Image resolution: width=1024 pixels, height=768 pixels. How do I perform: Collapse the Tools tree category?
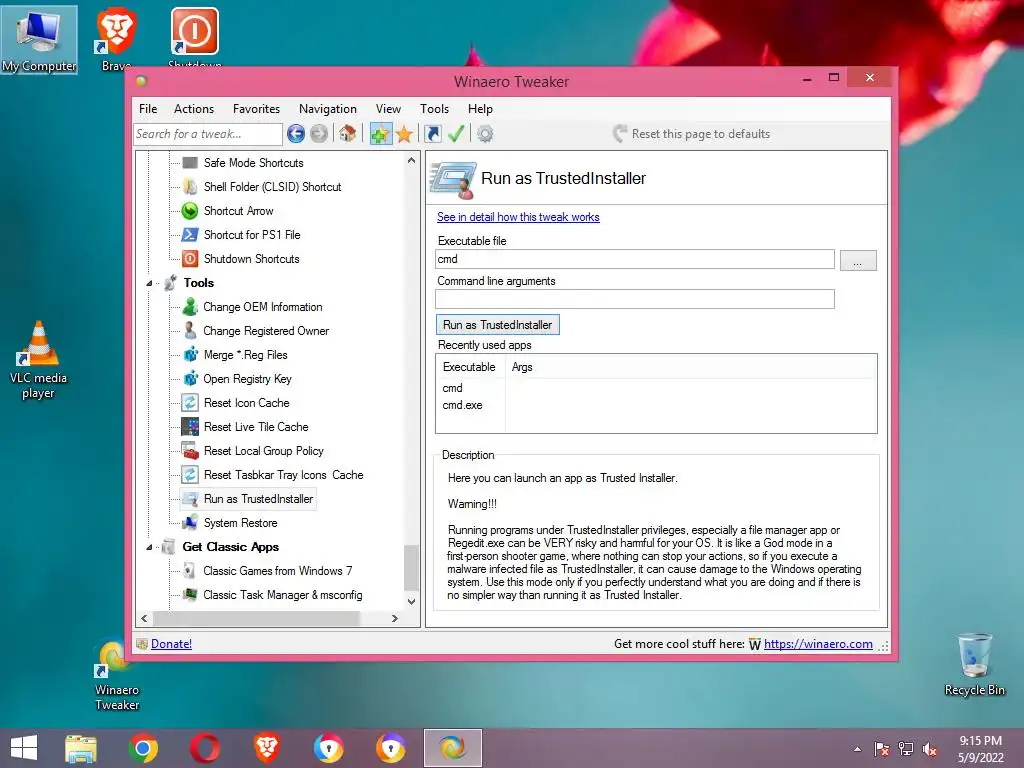(x=149, y=283)
